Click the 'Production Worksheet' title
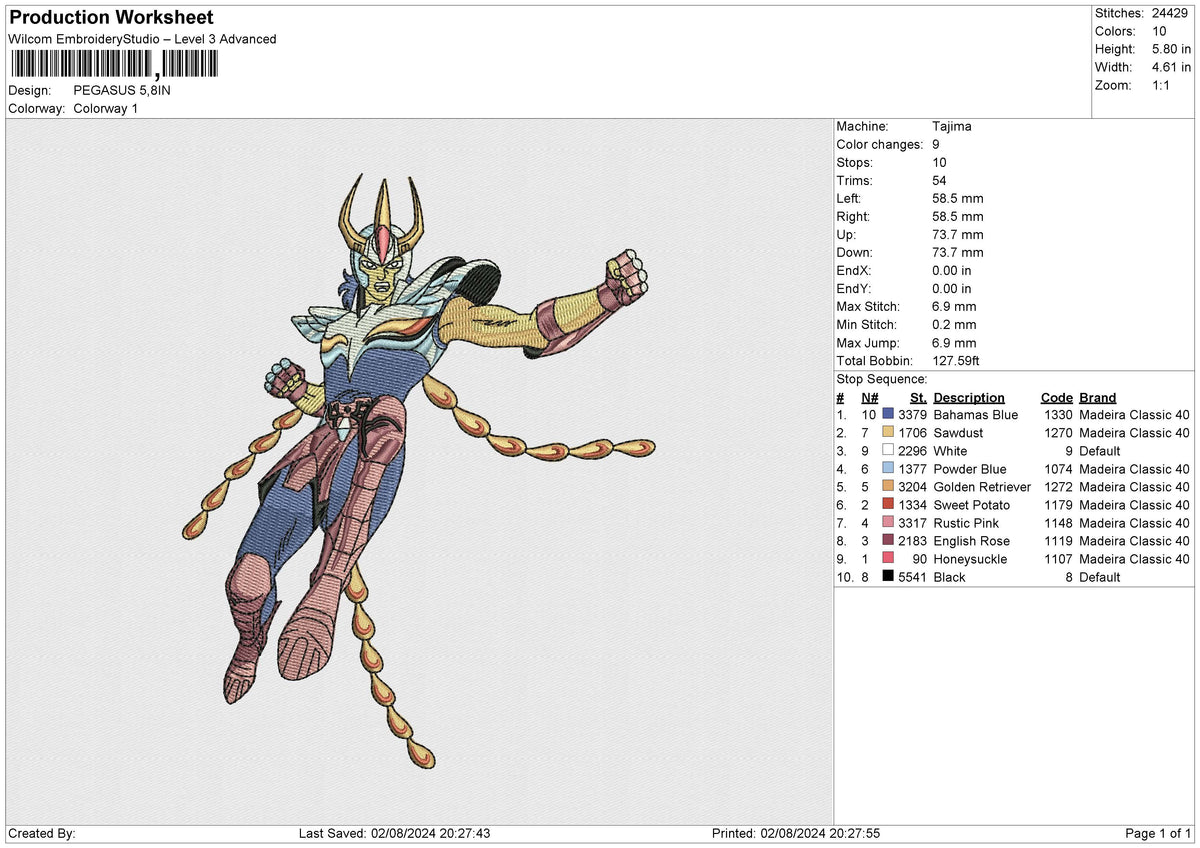Viewport: 1200px width, 848px height. pyautogui.click(x=111, y=18)
